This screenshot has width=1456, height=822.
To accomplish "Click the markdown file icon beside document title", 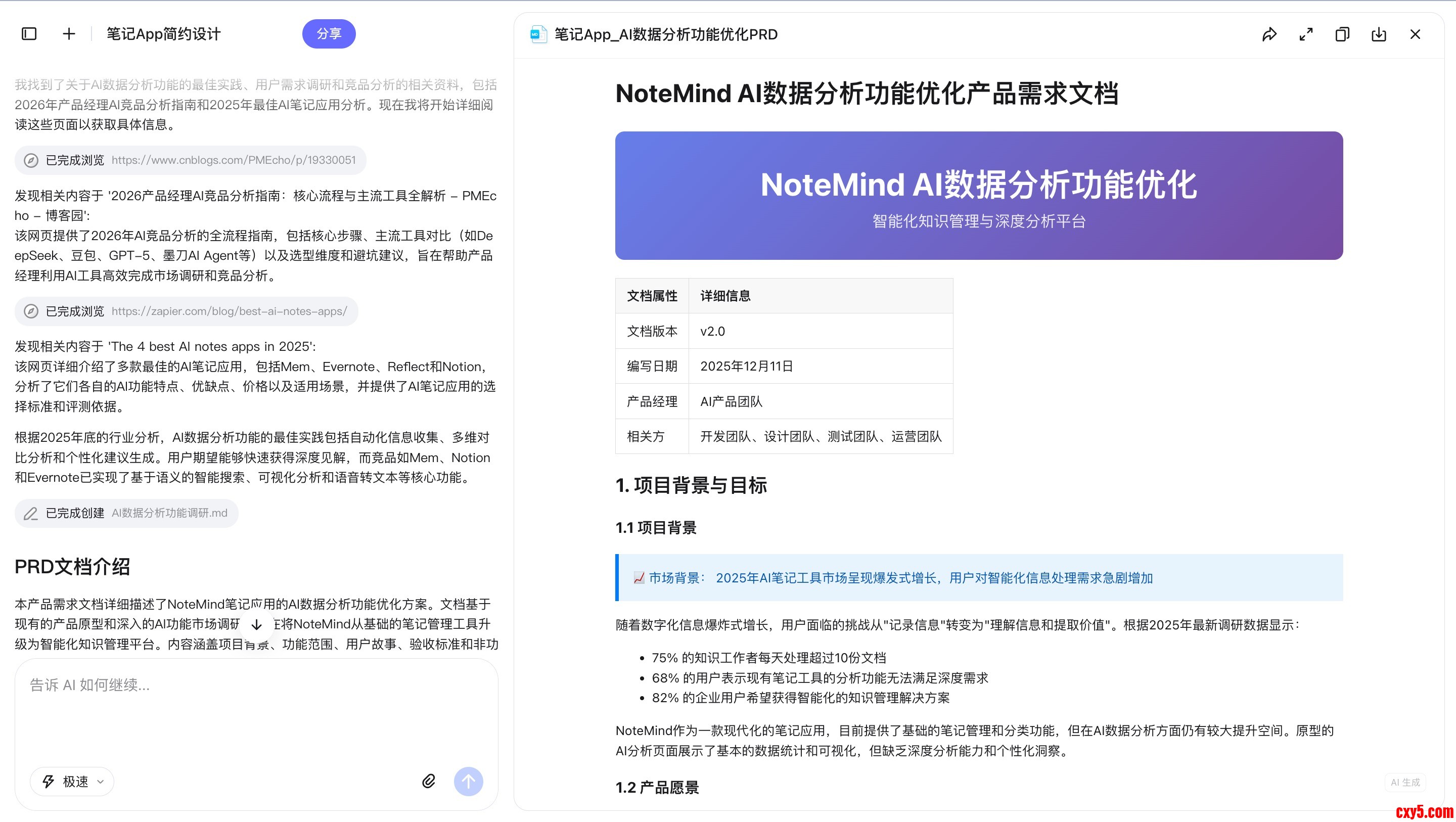I will click(x=537, y=34).
